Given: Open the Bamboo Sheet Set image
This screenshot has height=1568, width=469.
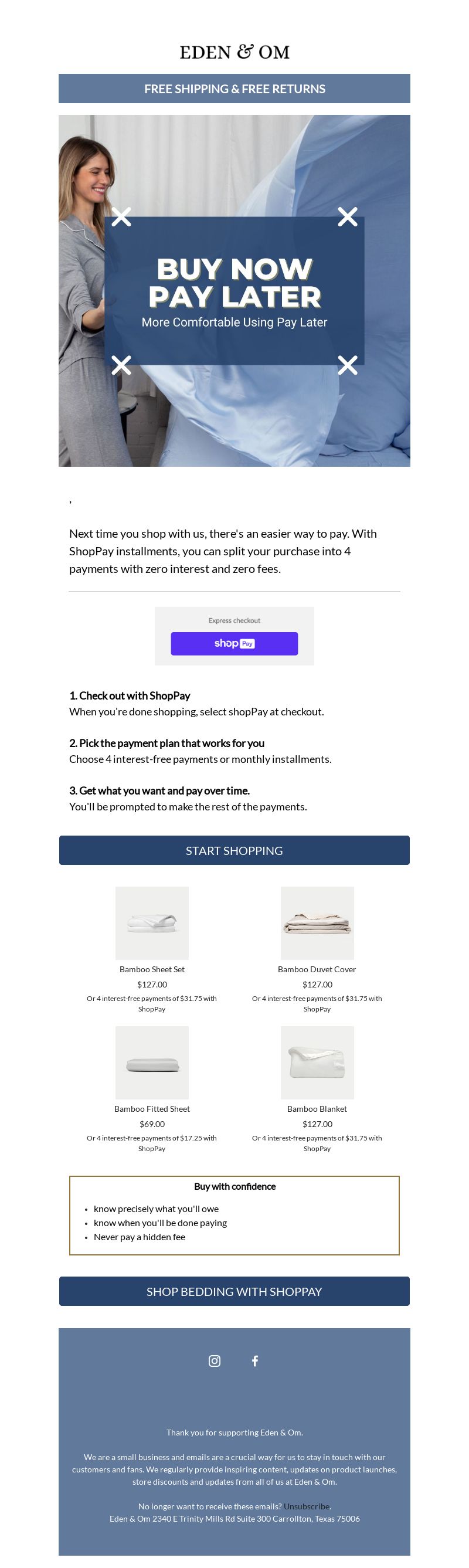Looking at the screenshot, I should click(152, 923).
